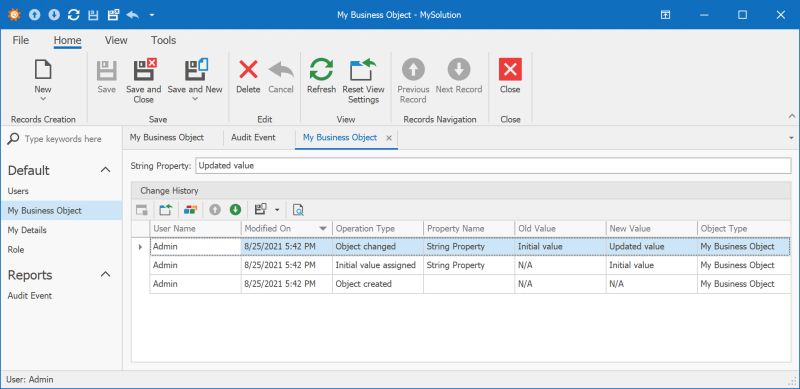
Task: Click the print preview icon in the Change History toolbar
Action: (x=298, y=209)
